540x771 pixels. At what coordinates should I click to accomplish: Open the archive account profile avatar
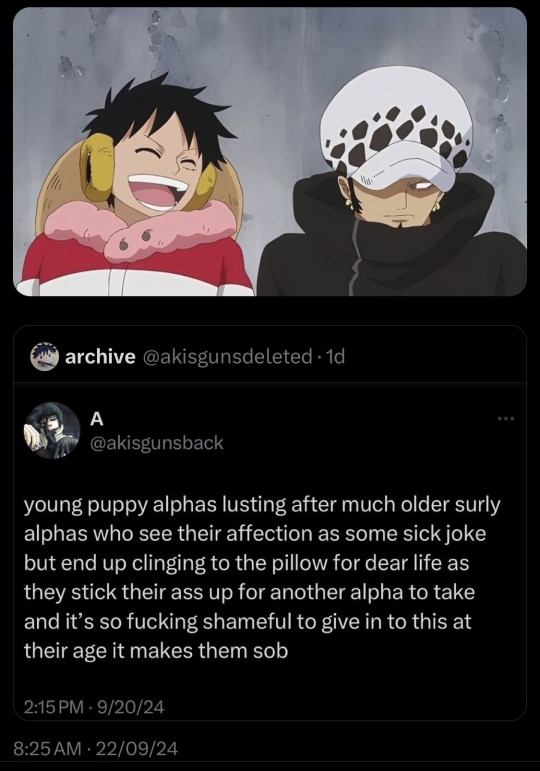point(44,356)
